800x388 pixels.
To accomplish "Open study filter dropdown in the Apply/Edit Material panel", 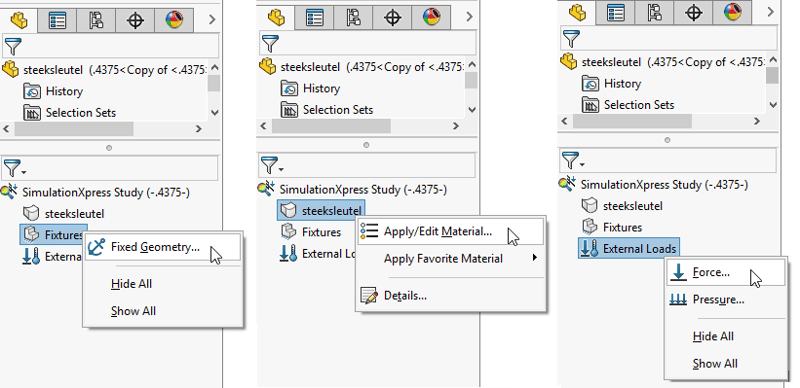I will (271, 164).
